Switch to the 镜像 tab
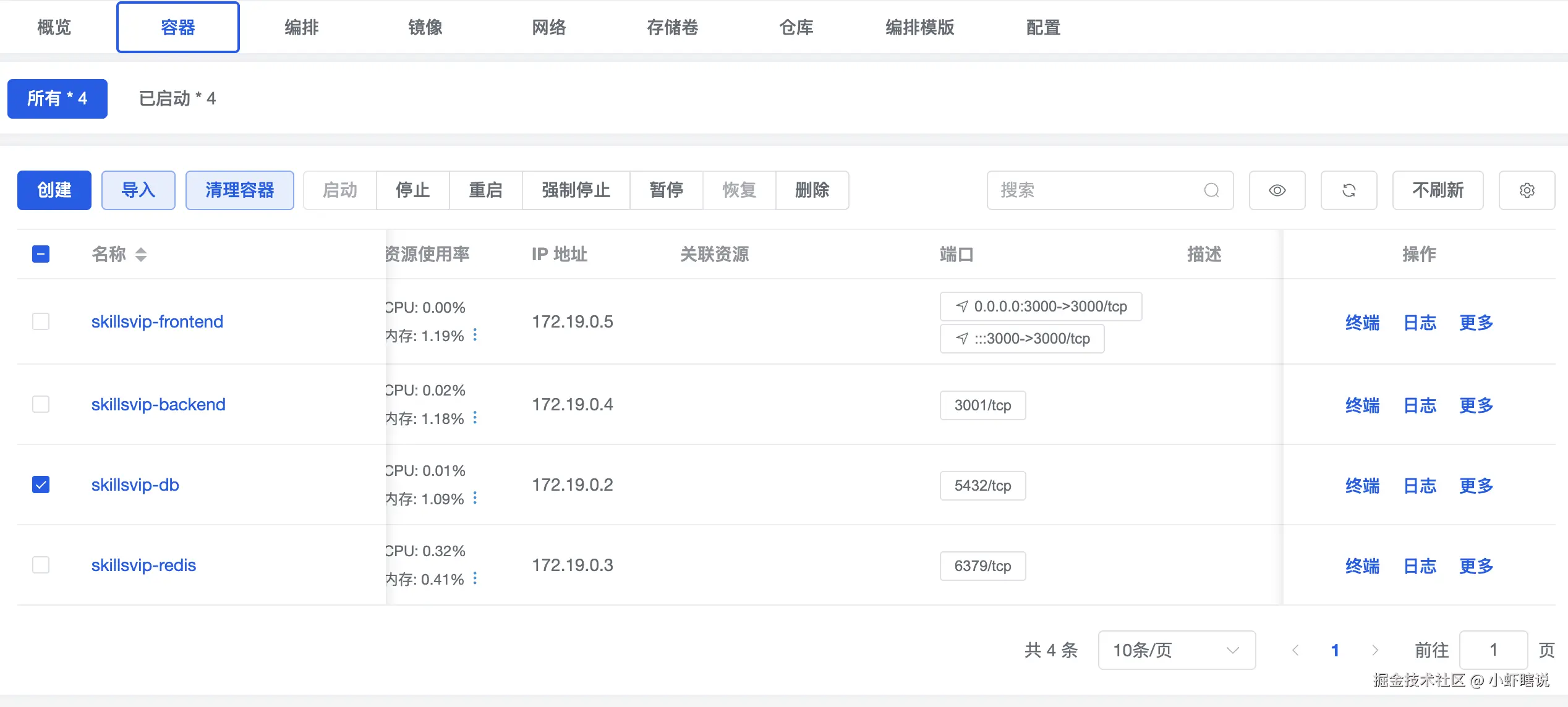Screen dimensions: 1568x707 (425, 27)
